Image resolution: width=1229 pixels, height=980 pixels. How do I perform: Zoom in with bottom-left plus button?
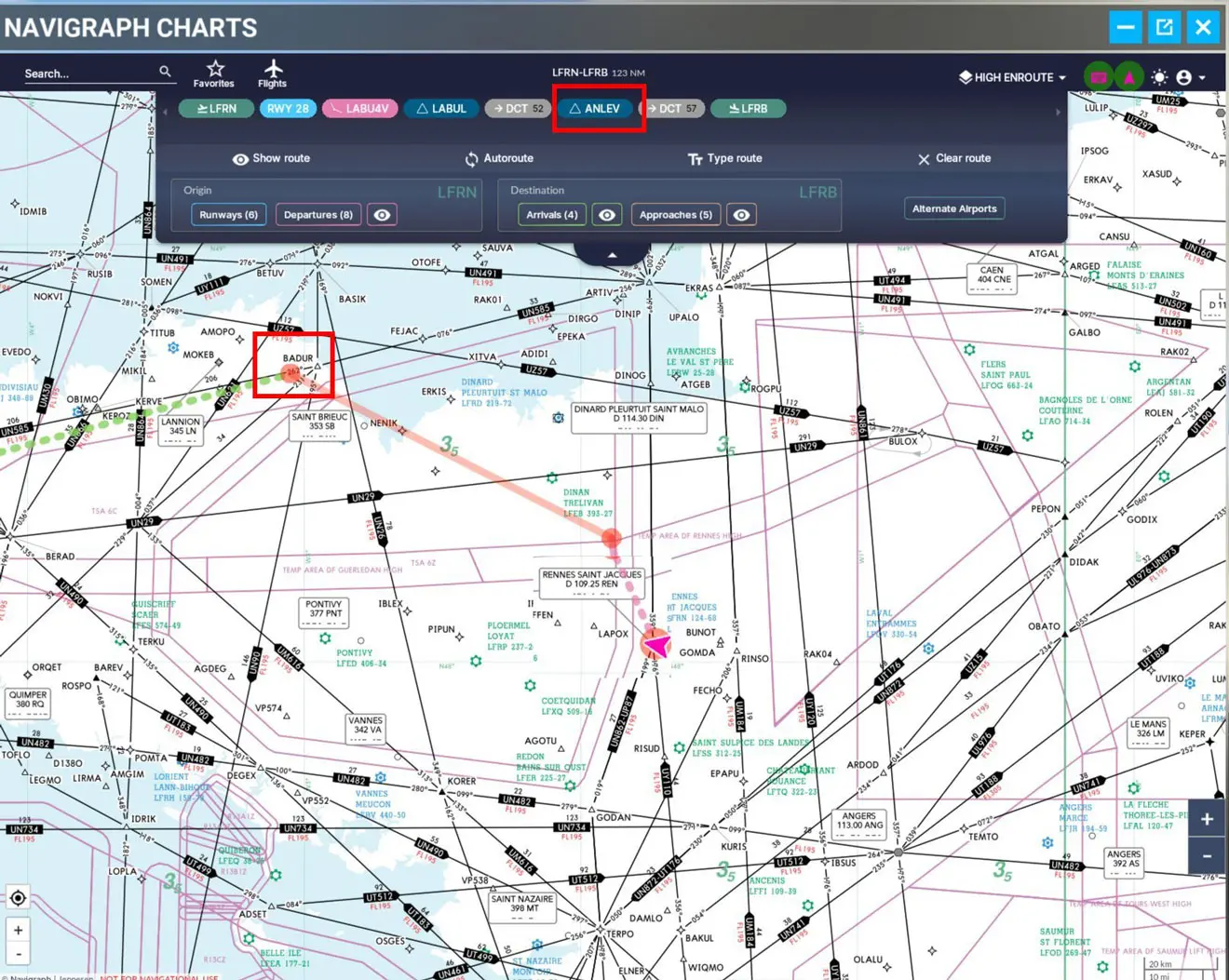click(18, 930)
